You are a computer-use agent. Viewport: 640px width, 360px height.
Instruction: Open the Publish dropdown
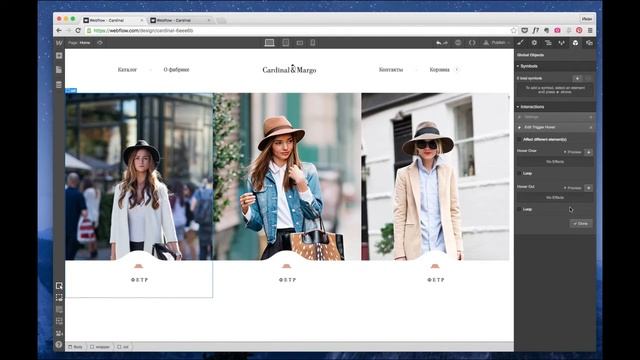click(x=496, y=43)
